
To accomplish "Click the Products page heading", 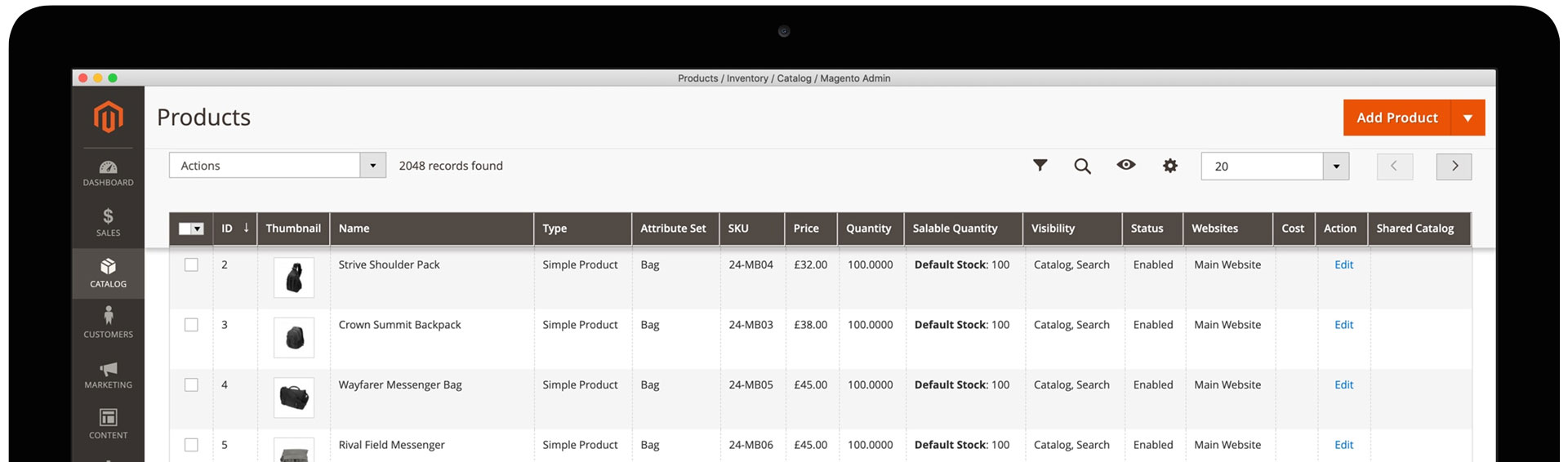I will click(x=203, y=118).
